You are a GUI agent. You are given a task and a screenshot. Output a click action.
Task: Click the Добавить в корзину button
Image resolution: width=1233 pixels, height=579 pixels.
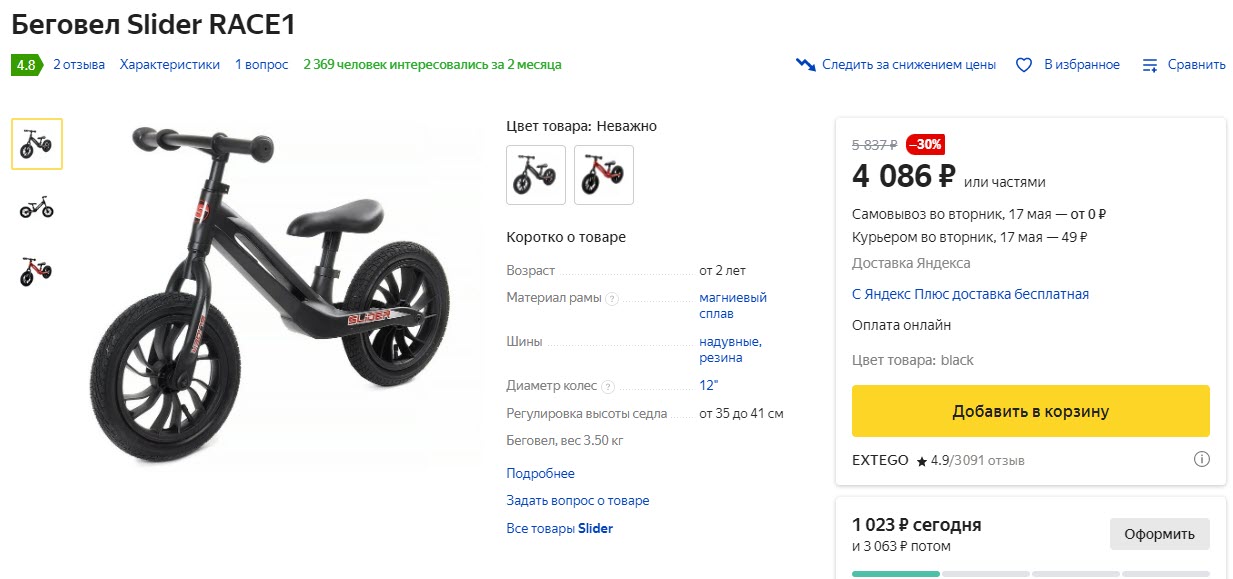click(x=1030, y=411)
